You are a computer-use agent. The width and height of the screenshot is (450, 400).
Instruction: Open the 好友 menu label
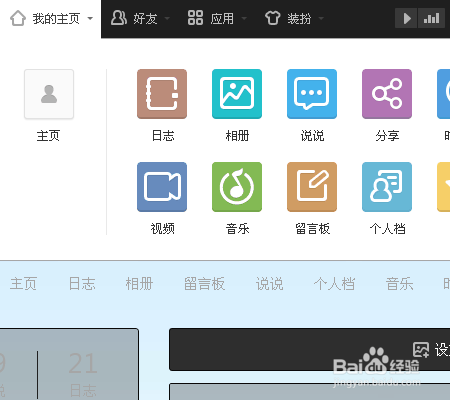click(x=145, y=19)
